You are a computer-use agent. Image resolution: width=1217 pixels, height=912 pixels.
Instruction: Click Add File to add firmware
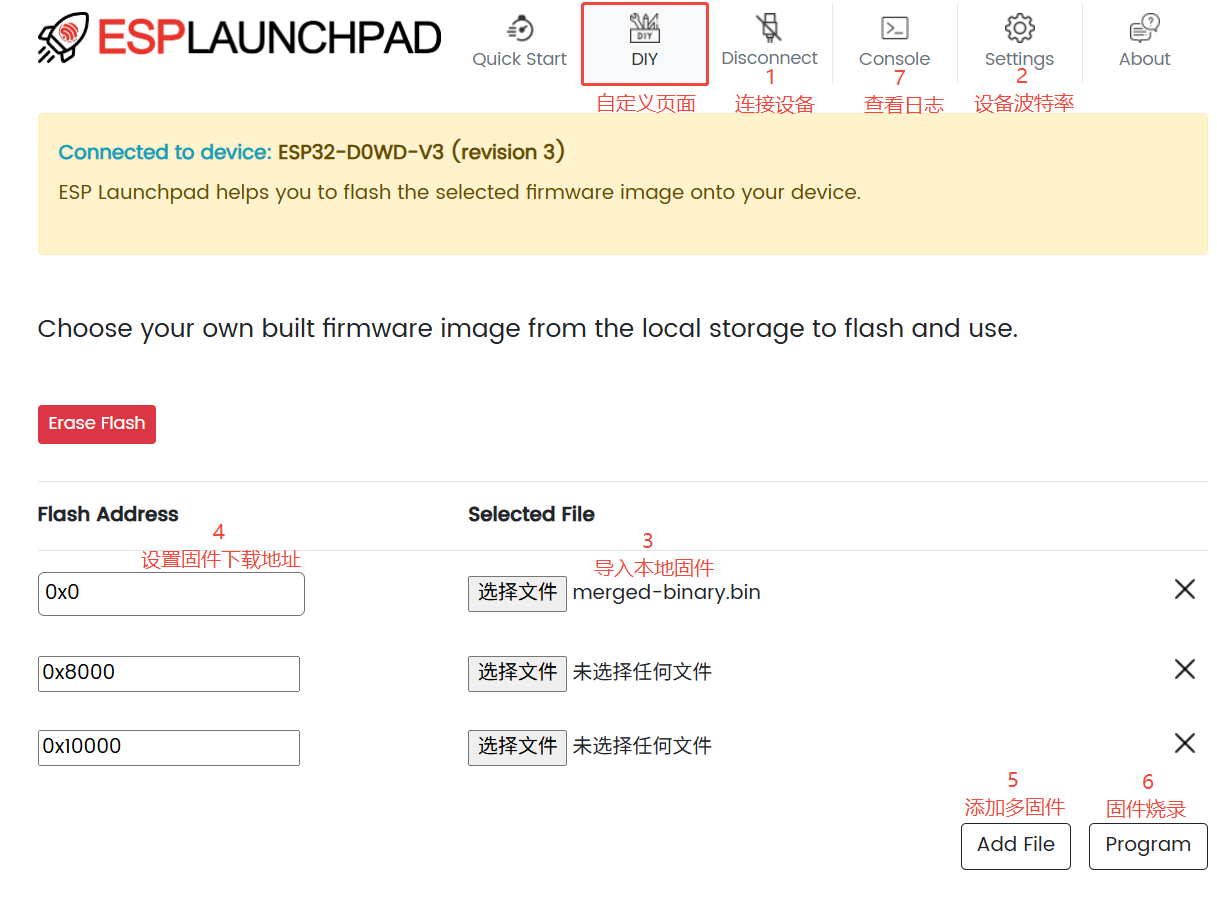(1015, 846)
